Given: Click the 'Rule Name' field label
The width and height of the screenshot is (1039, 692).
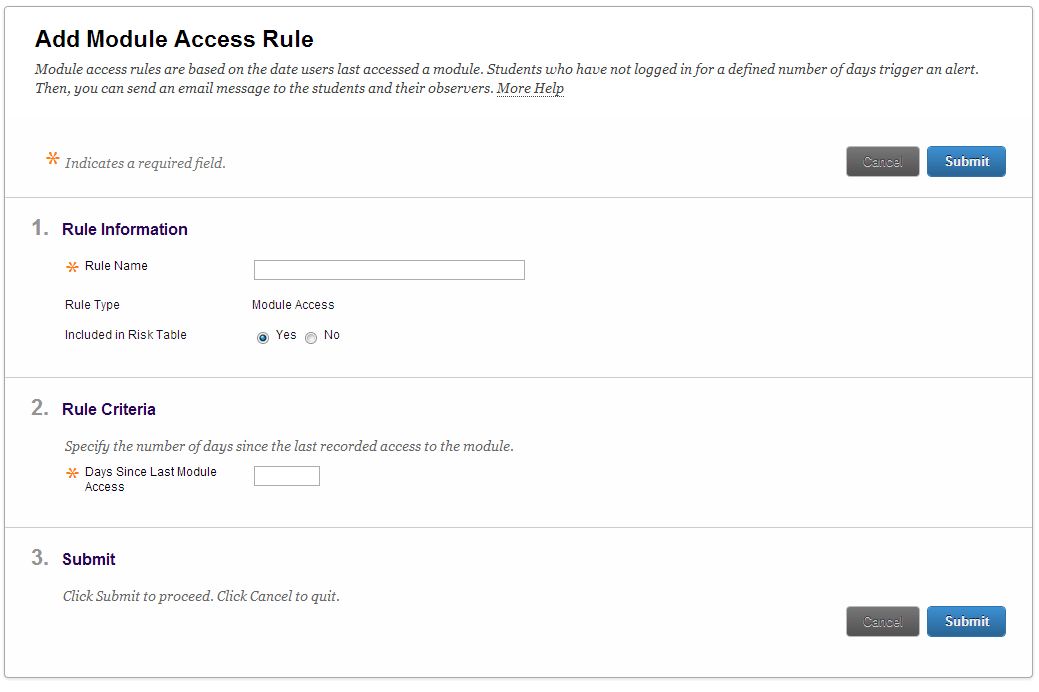Looking at the screenshot, I should pyautogui.click(x=116, y=266).
